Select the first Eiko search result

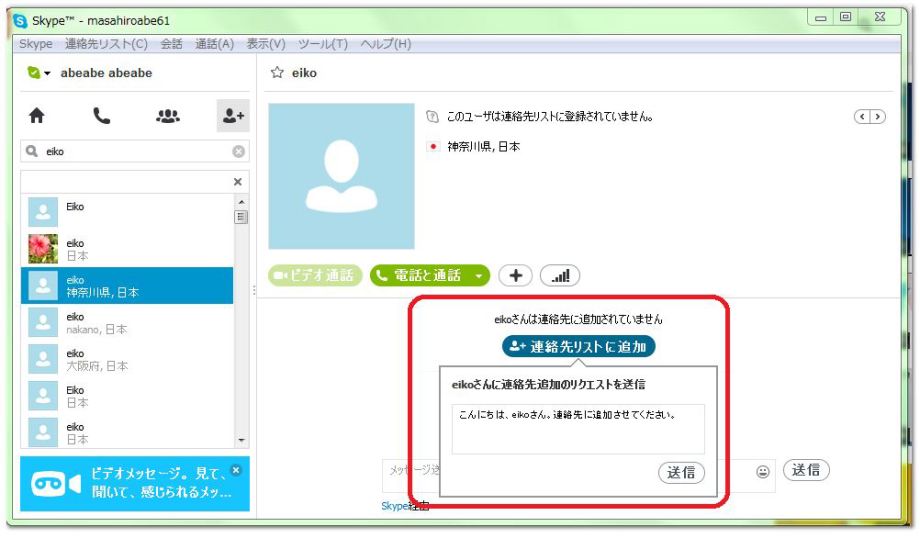[x=127, y=212]
